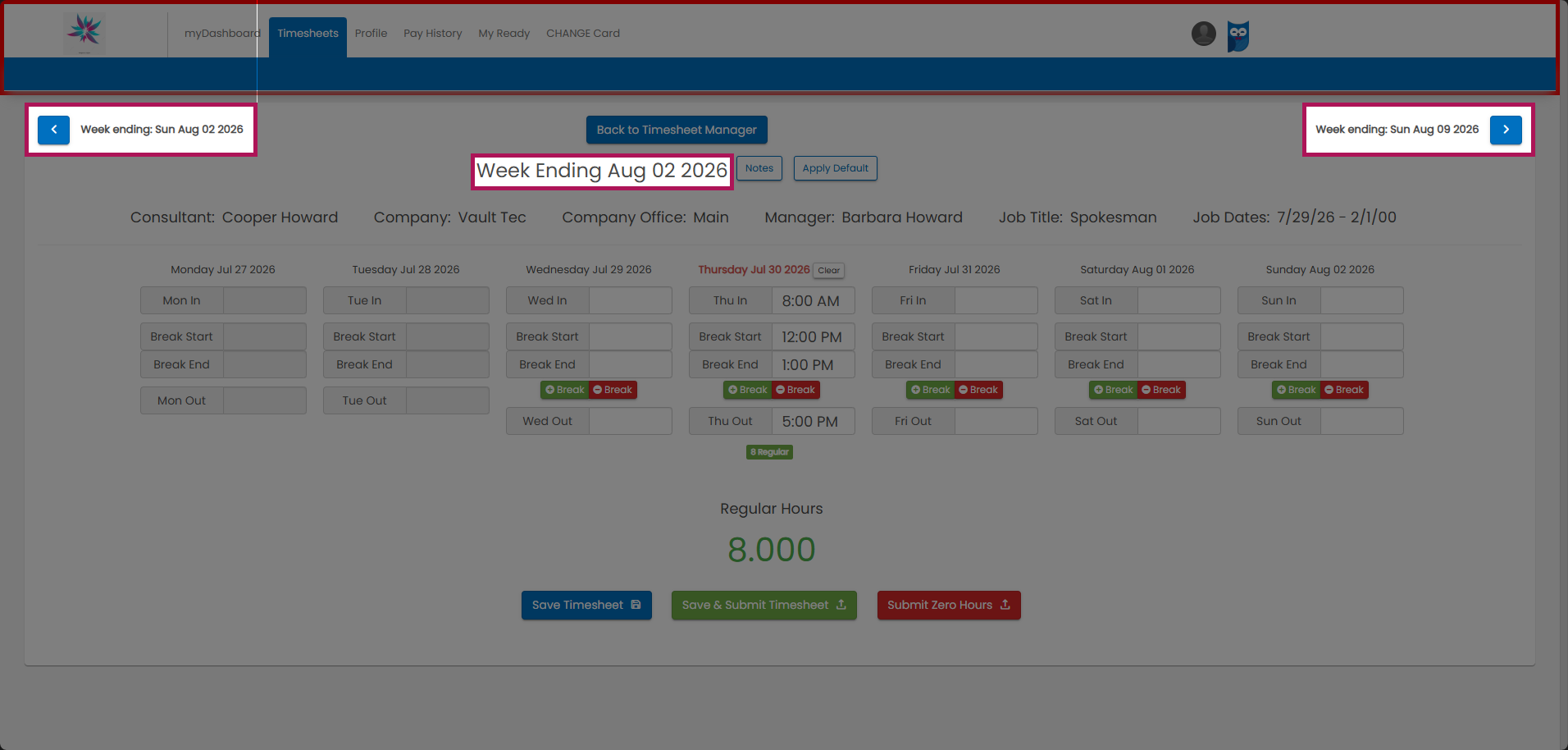The height and width of the screenshot is (750, 1568).
Task: Click the 8 Regular hours badge
Action: pyautogui.click(x=769, y=452)
